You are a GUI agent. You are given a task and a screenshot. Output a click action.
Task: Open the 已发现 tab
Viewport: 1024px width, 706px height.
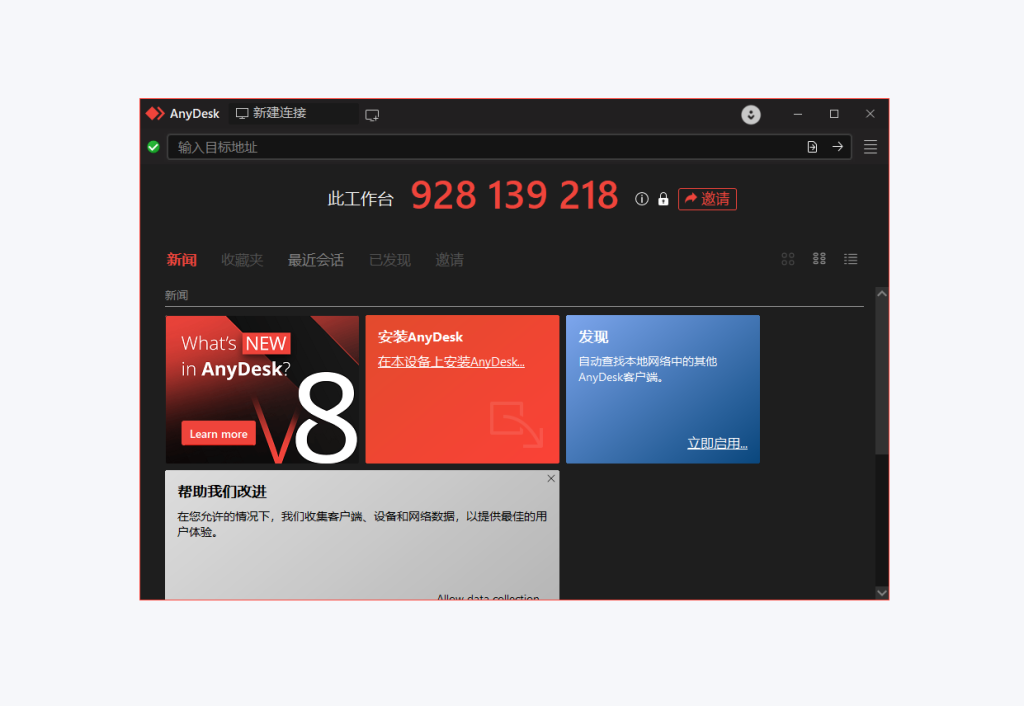[x=390, y=260]
